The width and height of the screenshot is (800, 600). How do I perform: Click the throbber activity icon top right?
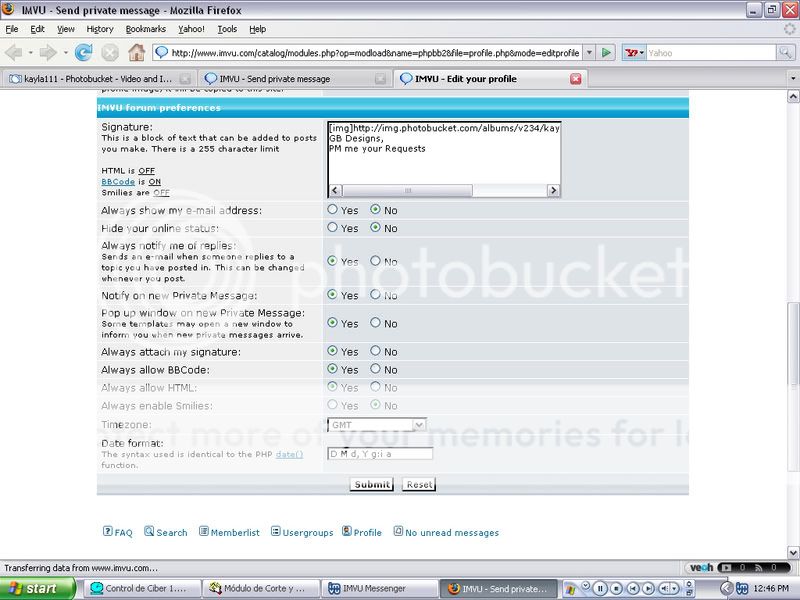coord(789,29)
